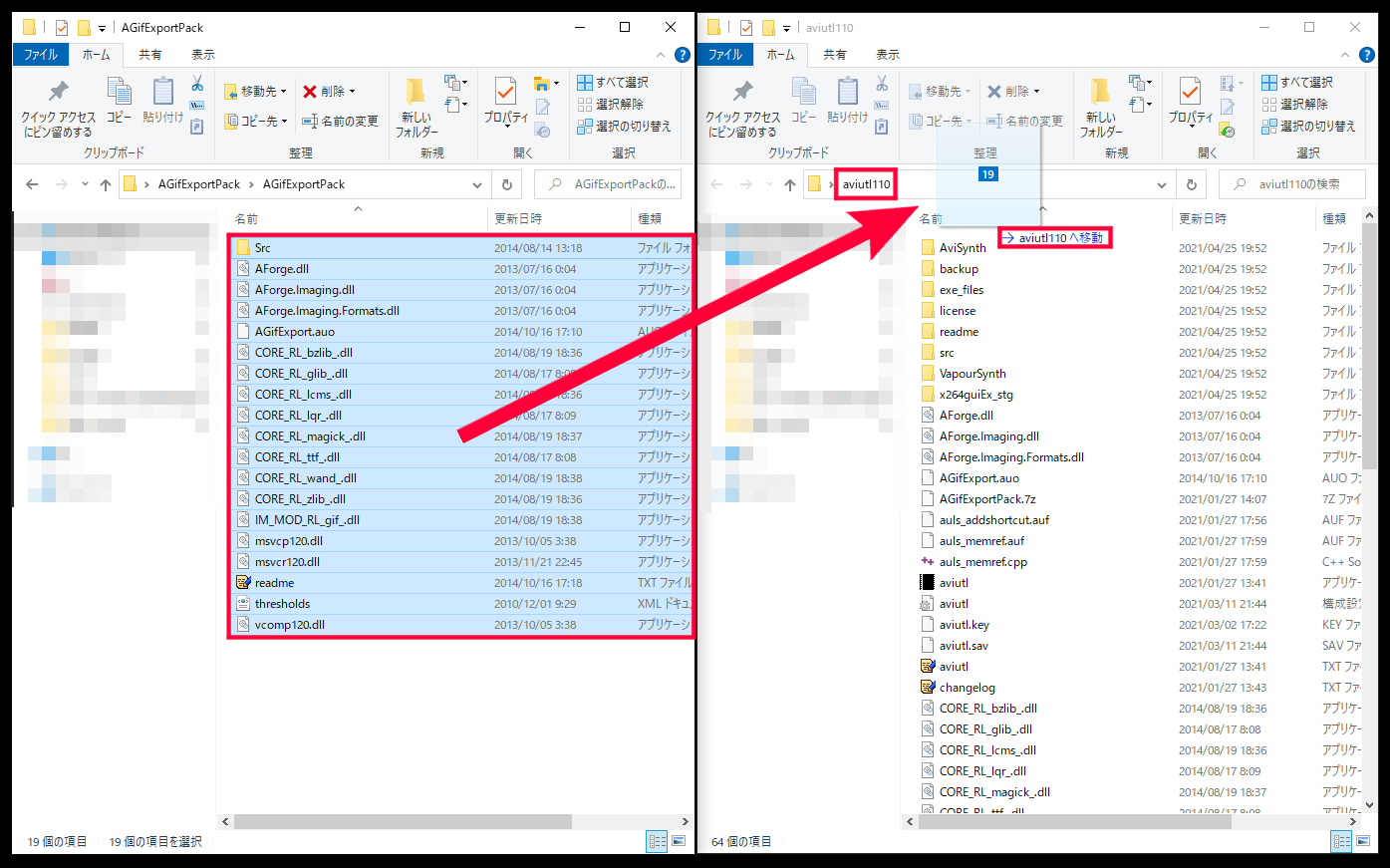Select AGifExport.auo in AGifExportPack window
This screenshot has width=1390, height=868.
pyautogui.click(x=460, y=332)
